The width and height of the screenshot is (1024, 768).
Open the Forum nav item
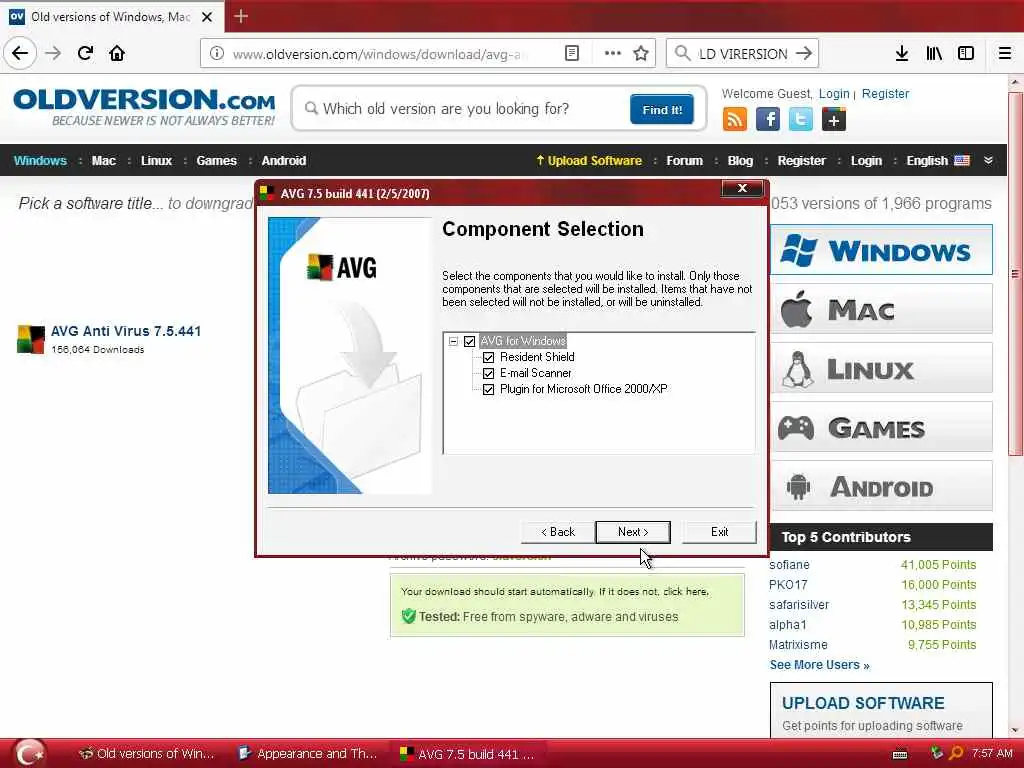pyautogui.click(x=684, y=161)
